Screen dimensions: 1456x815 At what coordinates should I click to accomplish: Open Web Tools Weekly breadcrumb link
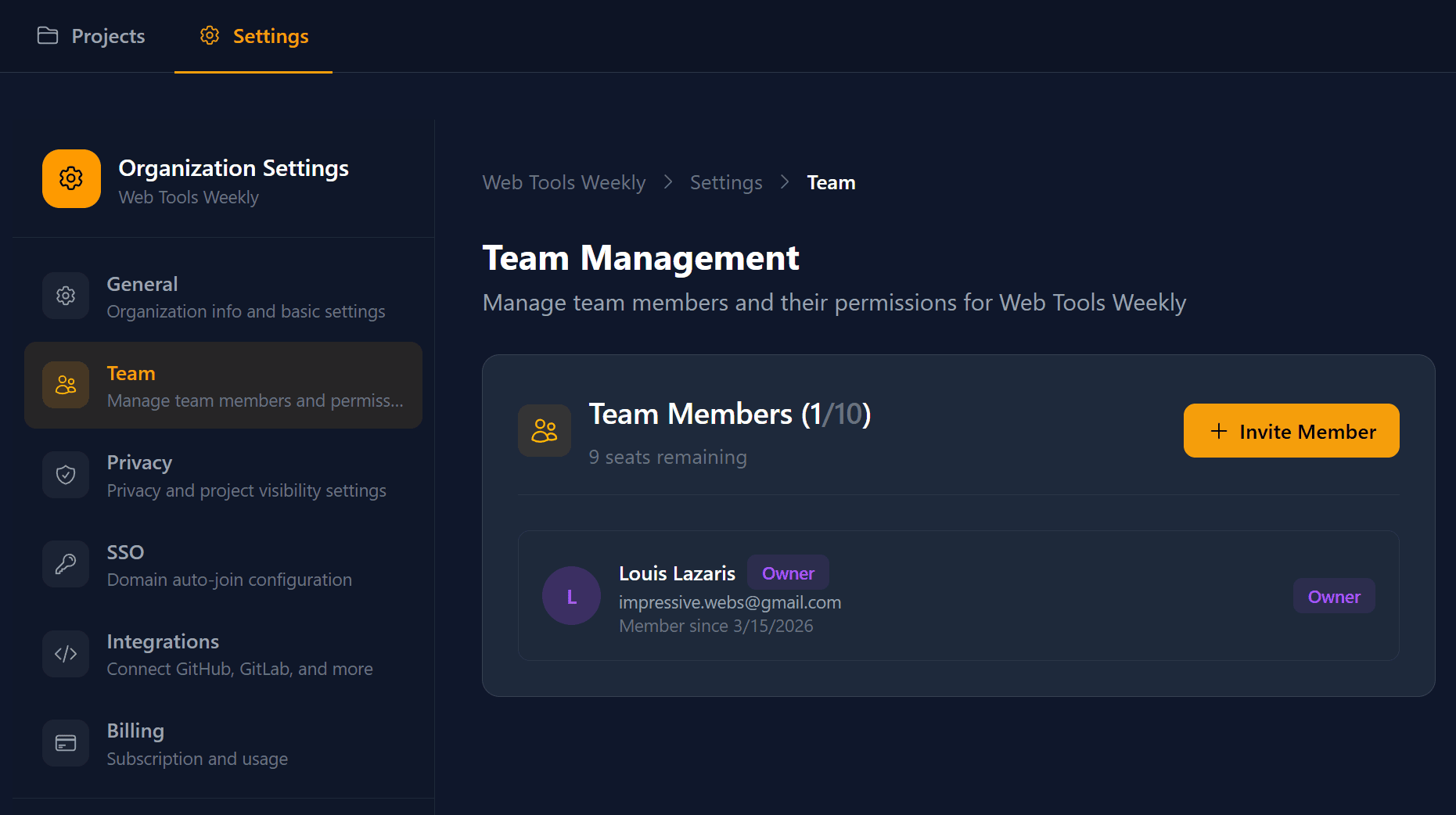(563, 181)
